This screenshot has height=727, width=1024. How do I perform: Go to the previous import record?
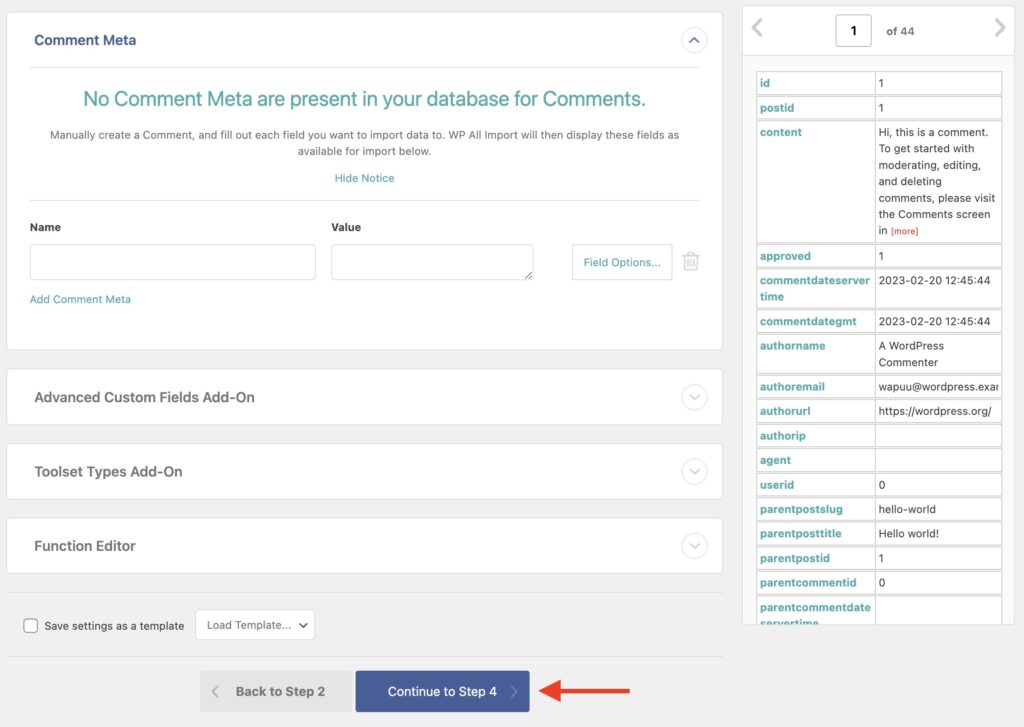(757, 29)
